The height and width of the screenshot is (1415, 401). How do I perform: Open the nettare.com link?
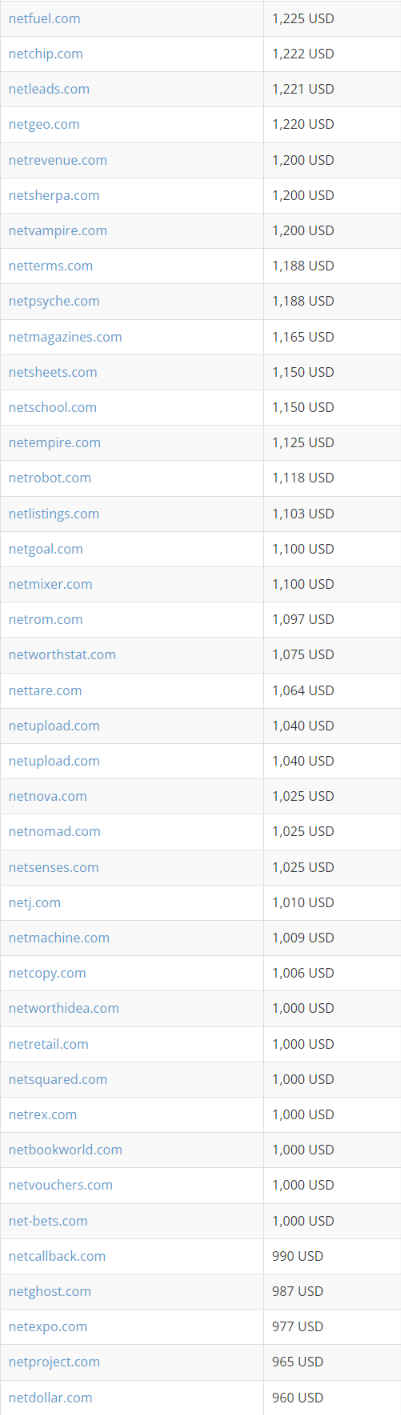[x=46, y=690]
